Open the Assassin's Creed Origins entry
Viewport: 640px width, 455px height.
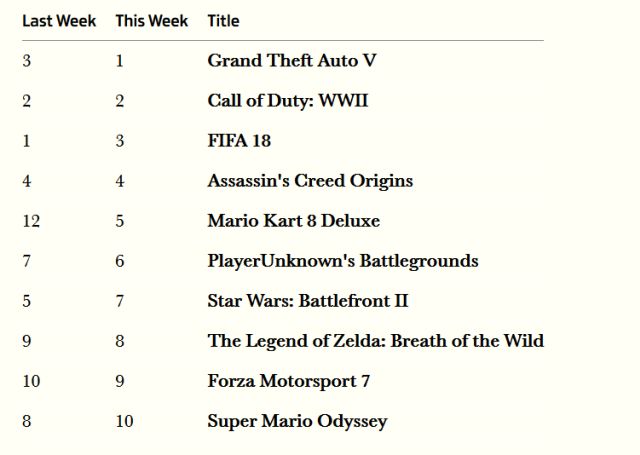[310, 181]
